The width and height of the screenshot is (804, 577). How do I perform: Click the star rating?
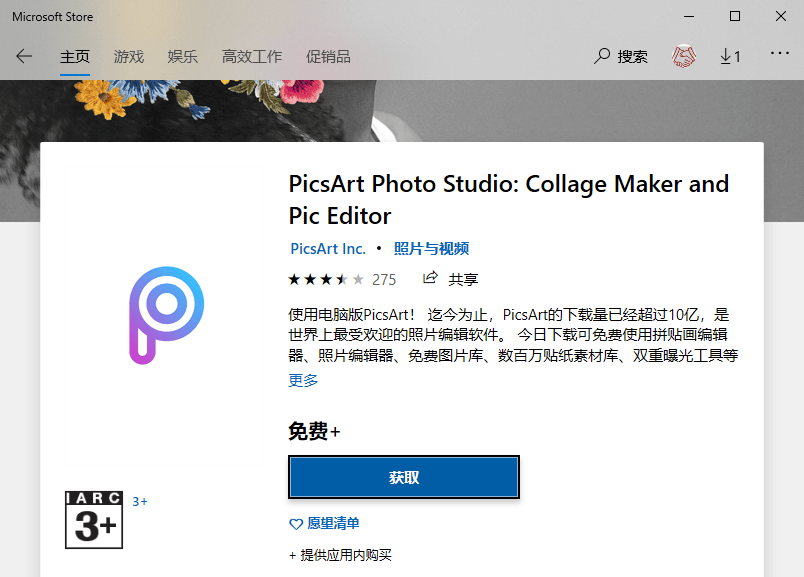pos(326,280)
